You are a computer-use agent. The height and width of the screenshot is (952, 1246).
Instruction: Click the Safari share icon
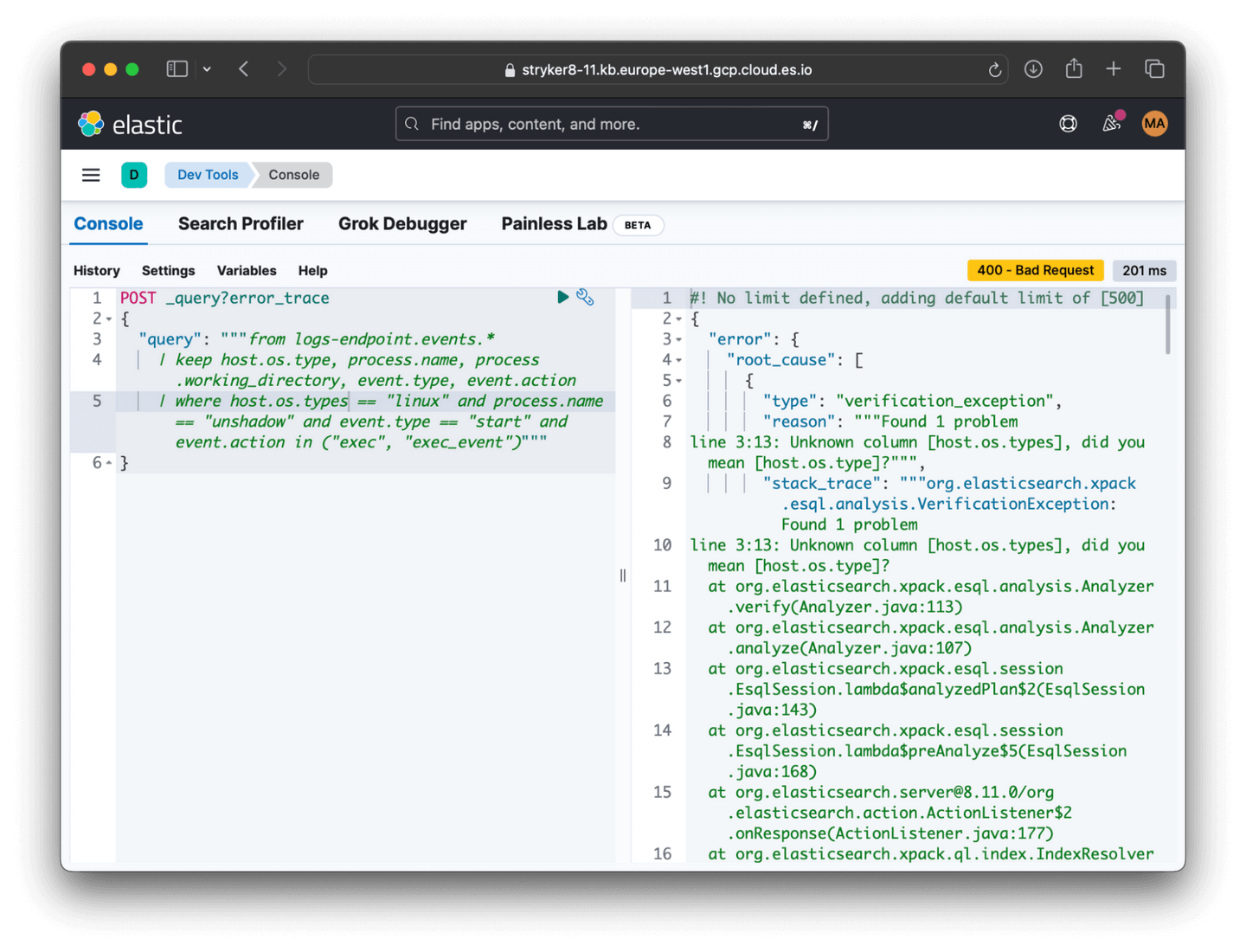click(x=1074, y=69)
